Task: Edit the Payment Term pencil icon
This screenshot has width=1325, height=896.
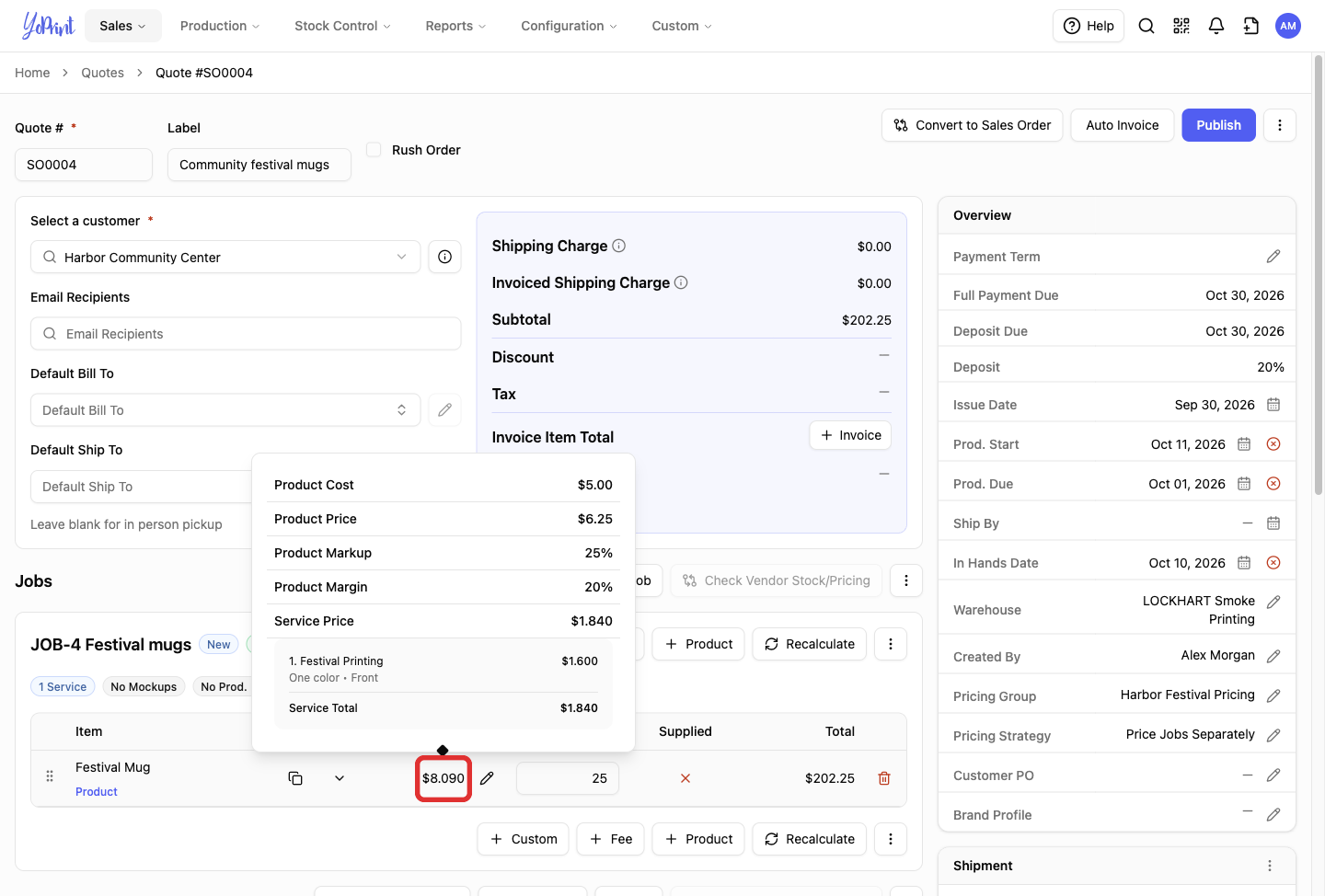Action: click(x=1273, y=257)
